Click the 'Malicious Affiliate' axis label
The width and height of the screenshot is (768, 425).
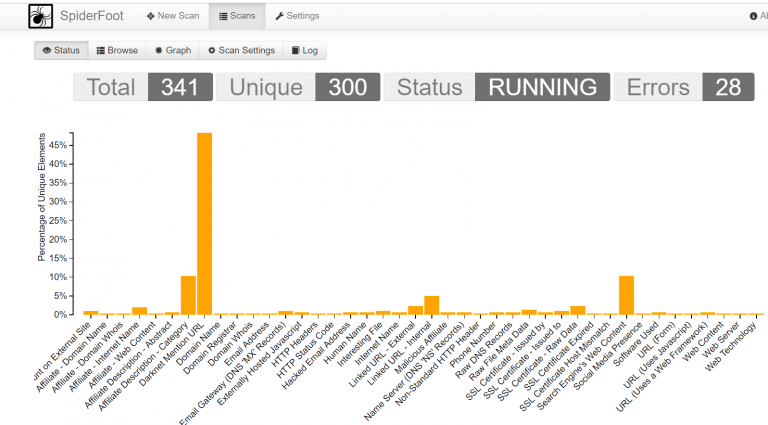[421, 348]
